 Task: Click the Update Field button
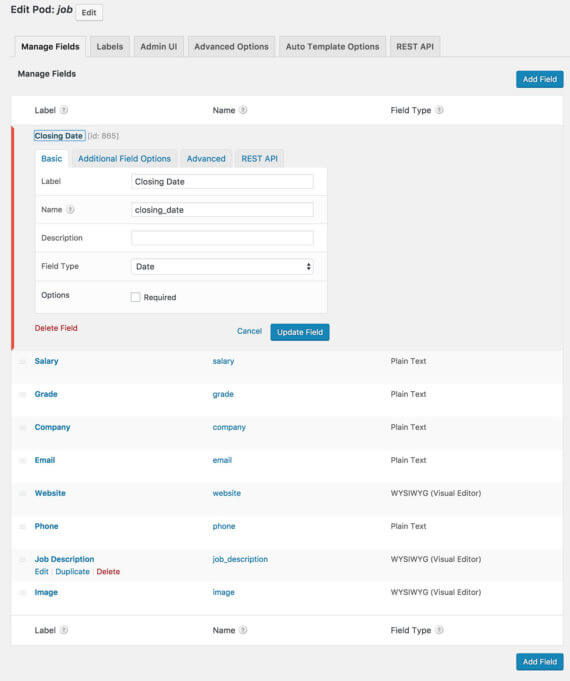coord(300,332)
